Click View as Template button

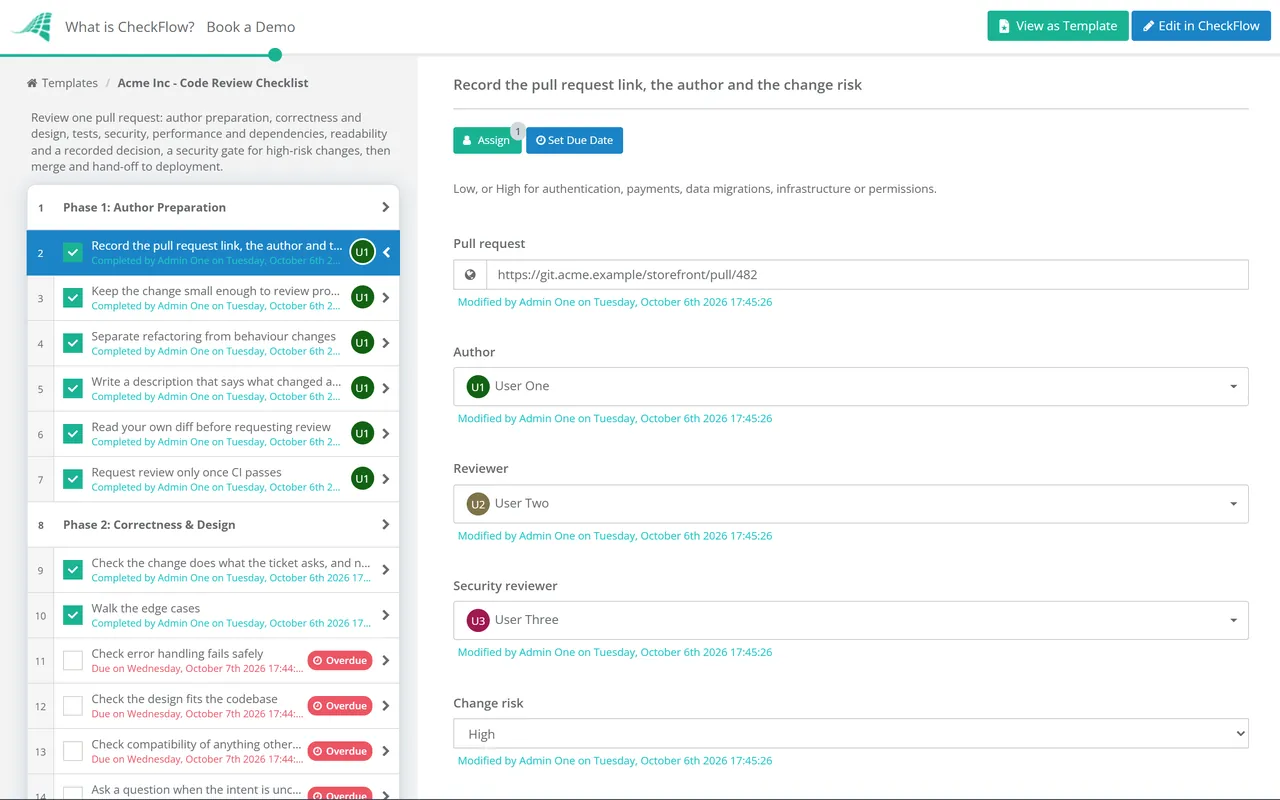click(1058, 26)
